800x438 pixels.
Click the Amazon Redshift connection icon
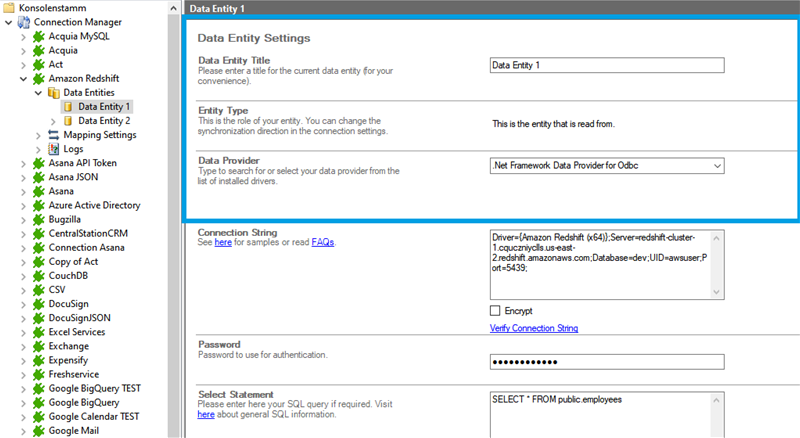tap(39, 78)
